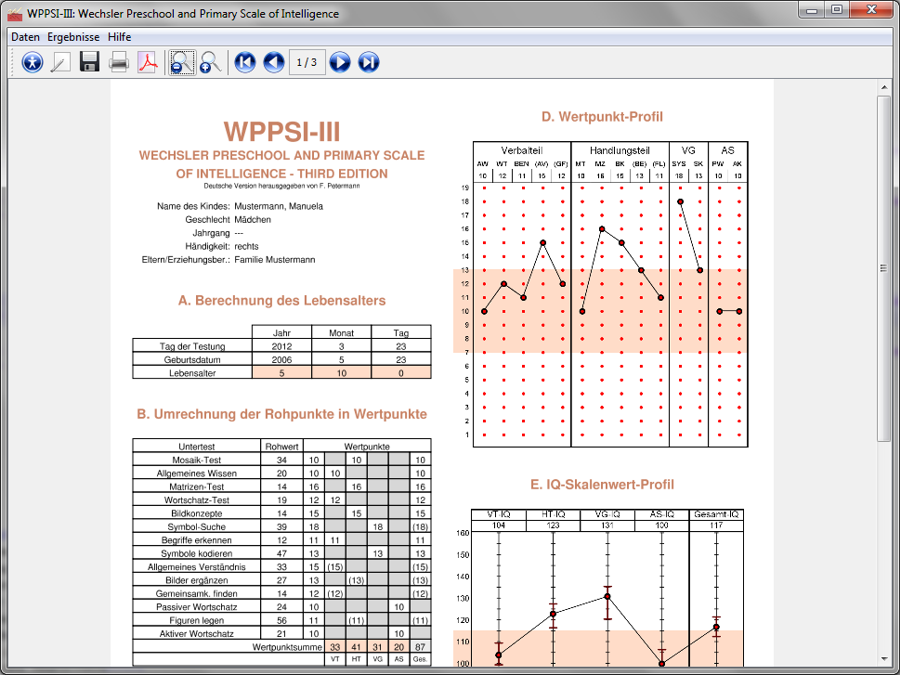
Task: Open the Ergebnisse menu
Action: pos(73,37)
